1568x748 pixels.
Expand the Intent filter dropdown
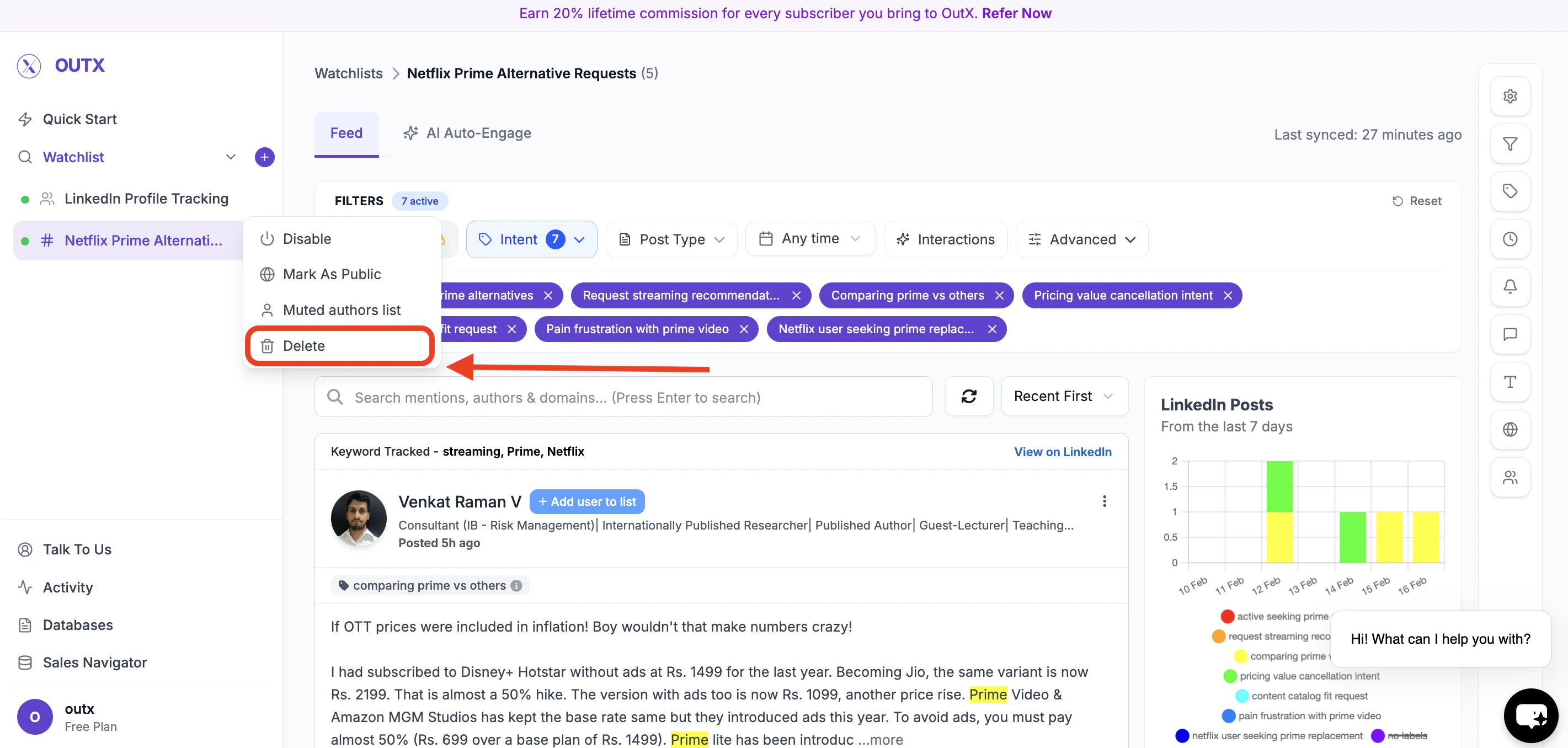tap(531, 239)
